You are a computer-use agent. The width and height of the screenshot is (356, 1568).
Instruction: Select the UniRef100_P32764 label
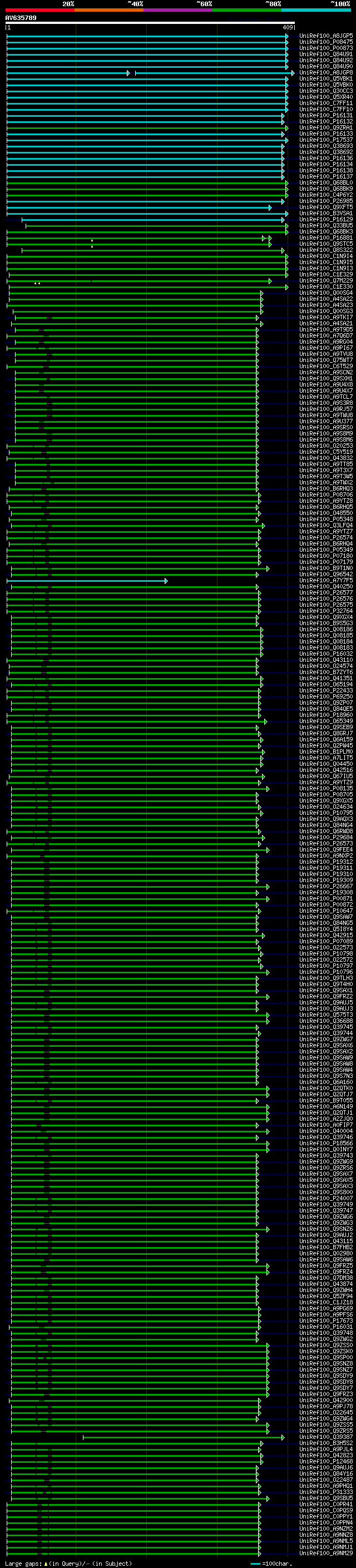point(326,611)
